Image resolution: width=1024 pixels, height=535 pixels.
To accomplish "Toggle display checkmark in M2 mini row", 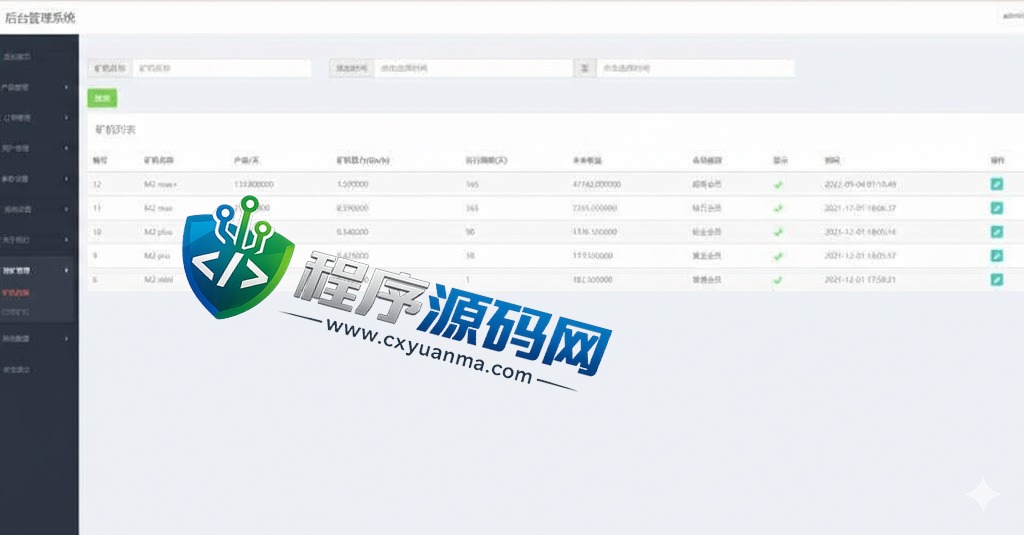I will tap(778, 280).
